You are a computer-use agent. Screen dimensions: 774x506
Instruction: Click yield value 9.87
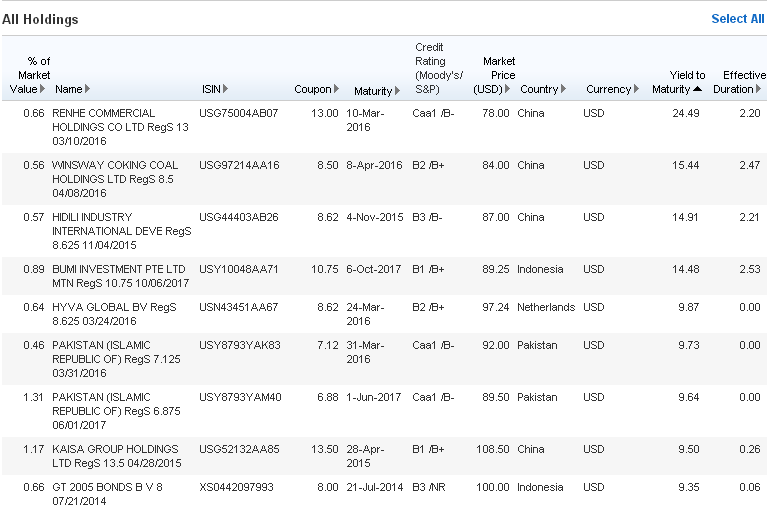point(689,307)
